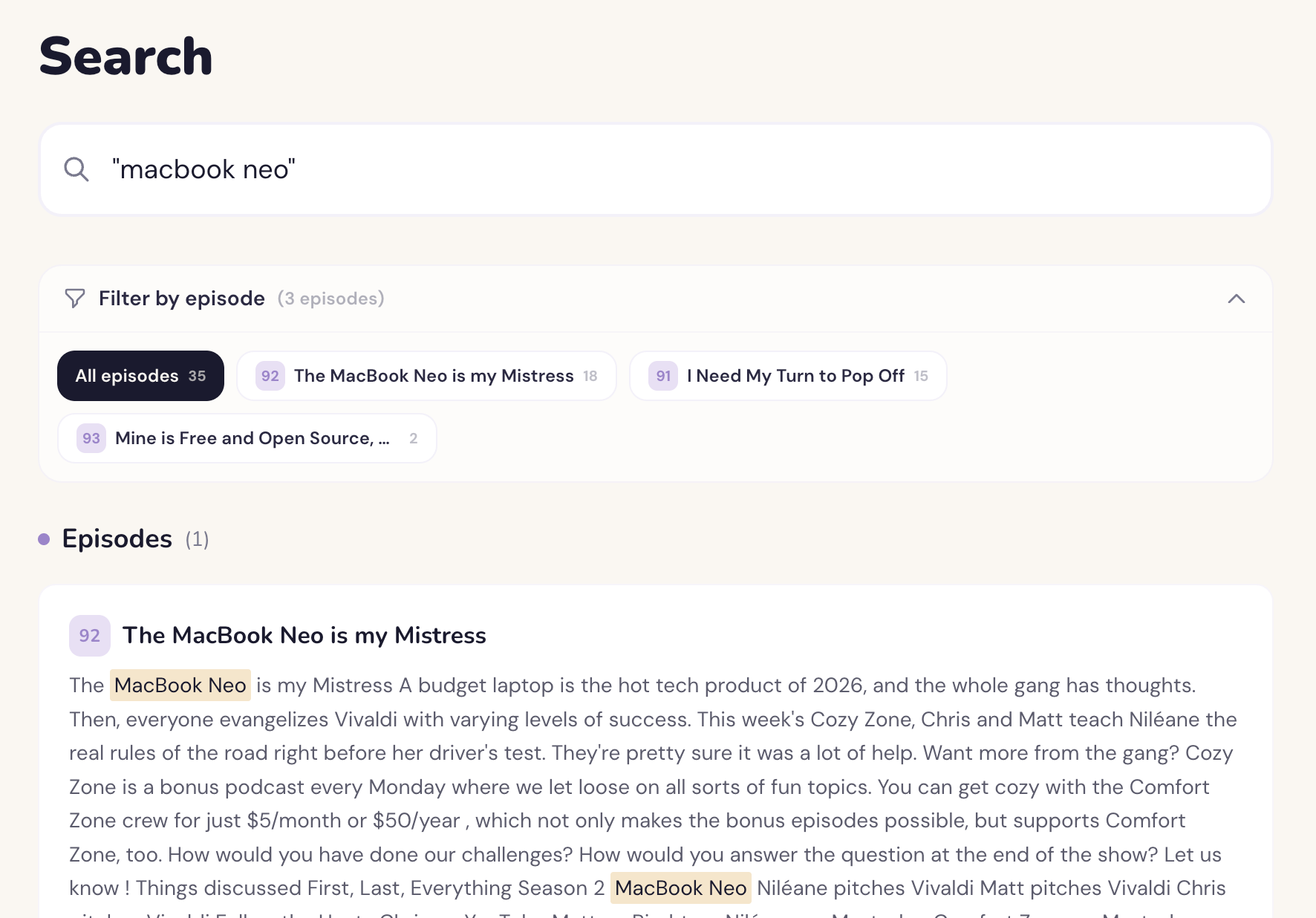This screenshot has height=918, width=1316.
Task: Click the purple dot beside Episodes heading
Action: point(44,539)
